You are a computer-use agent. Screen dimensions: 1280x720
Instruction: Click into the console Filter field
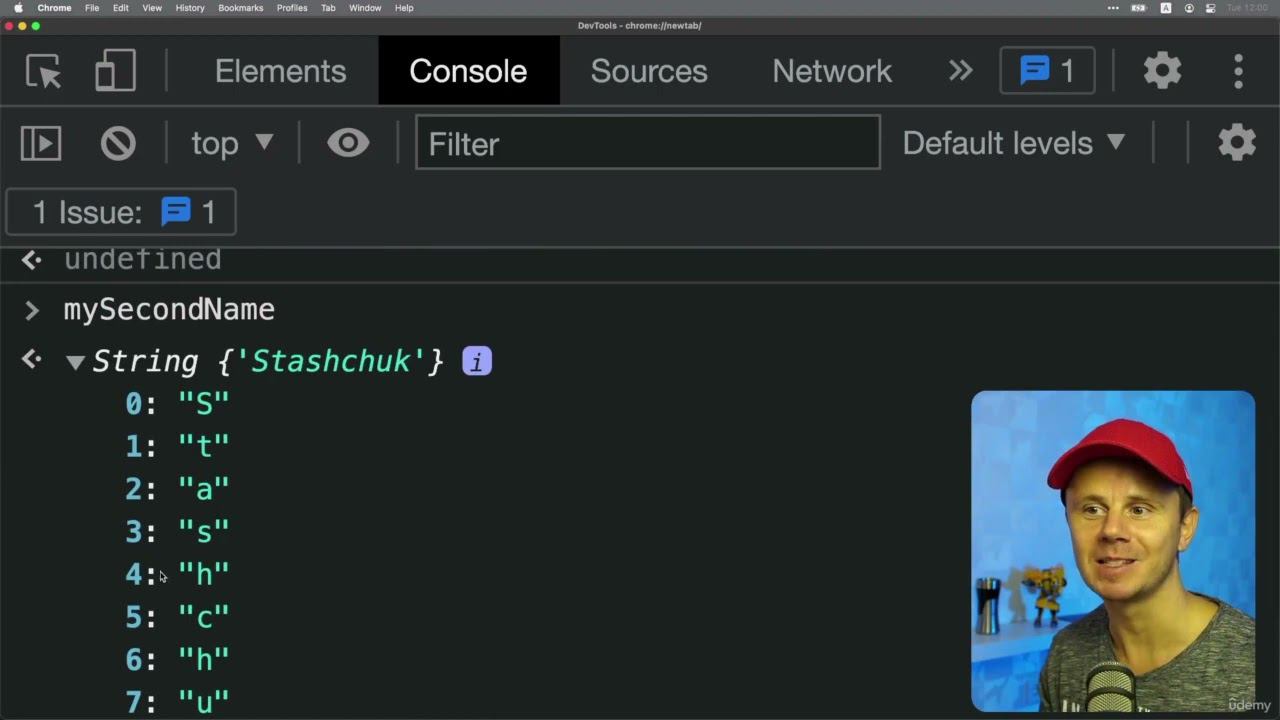[x=648, y=144]
